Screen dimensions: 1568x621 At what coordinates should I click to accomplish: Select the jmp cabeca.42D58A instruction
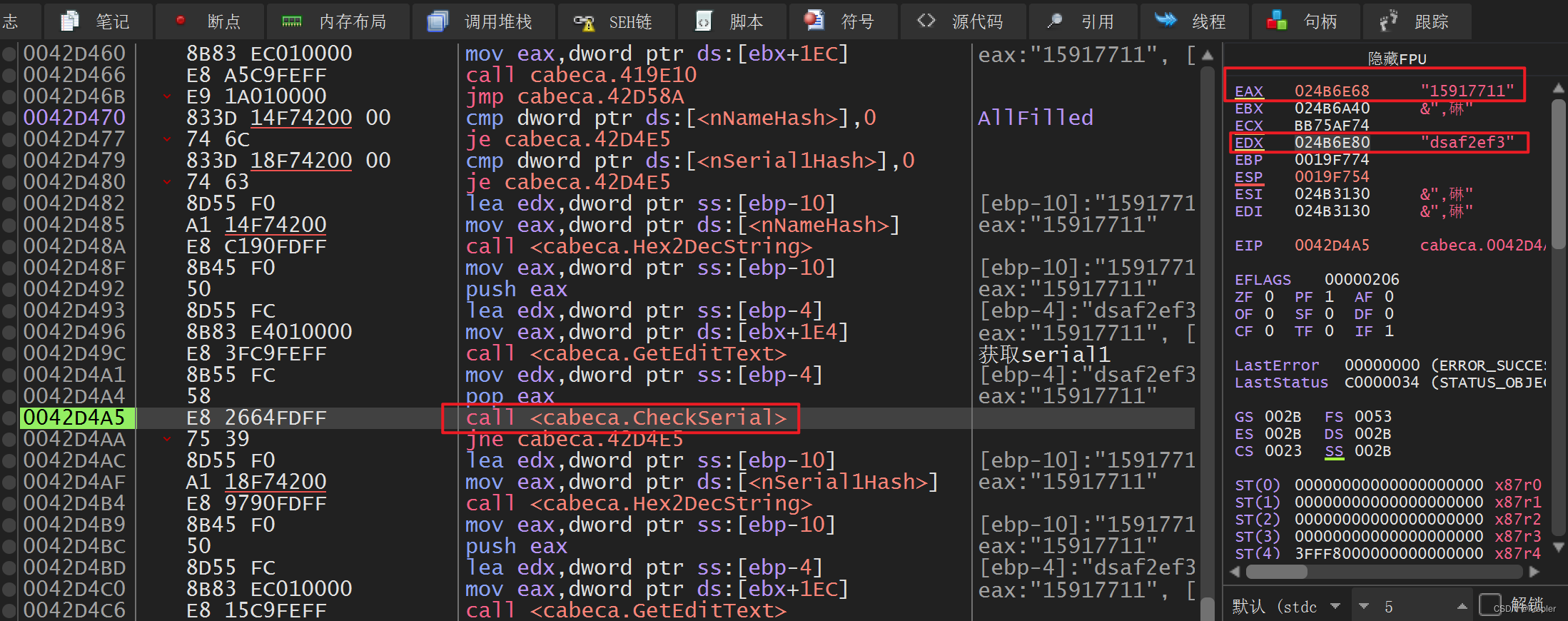coord(575,96)
